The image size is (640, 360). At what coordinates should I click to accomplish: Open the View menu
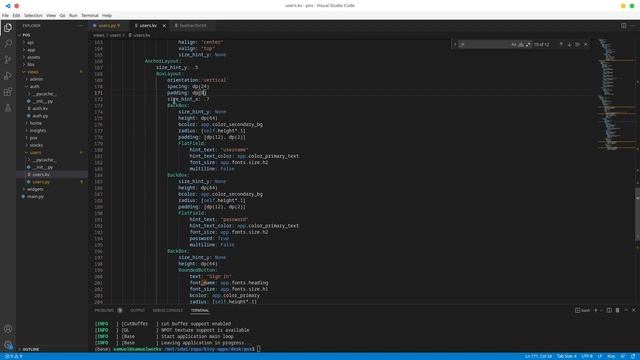(x=51, y=16)
